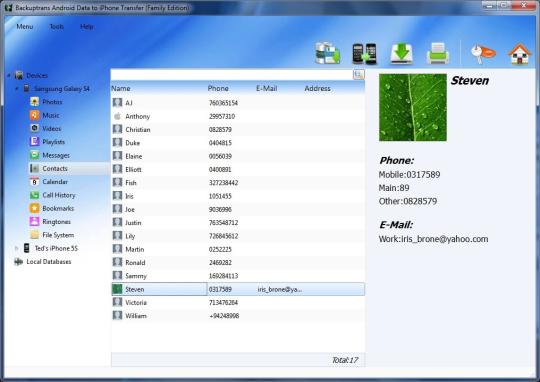Select Samsung Galaxy S4 device

point(62,89)
